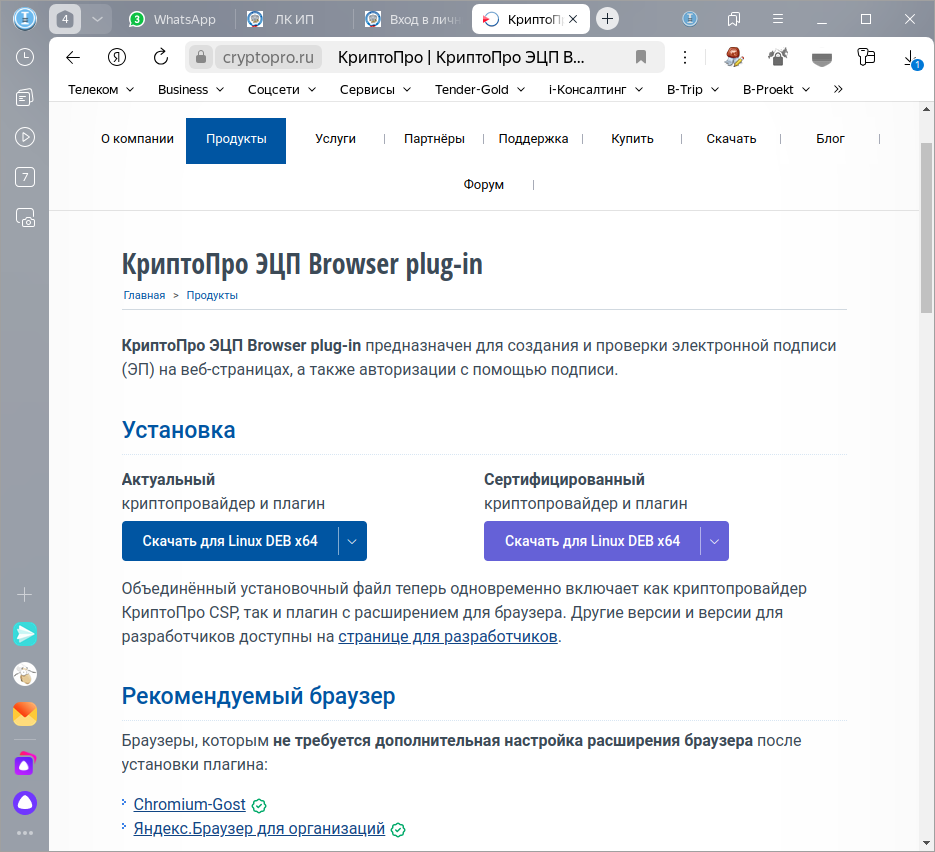This screenshot has width=935, height=852.
Task: Open the Форум menu item
Action: pos(484,185)
